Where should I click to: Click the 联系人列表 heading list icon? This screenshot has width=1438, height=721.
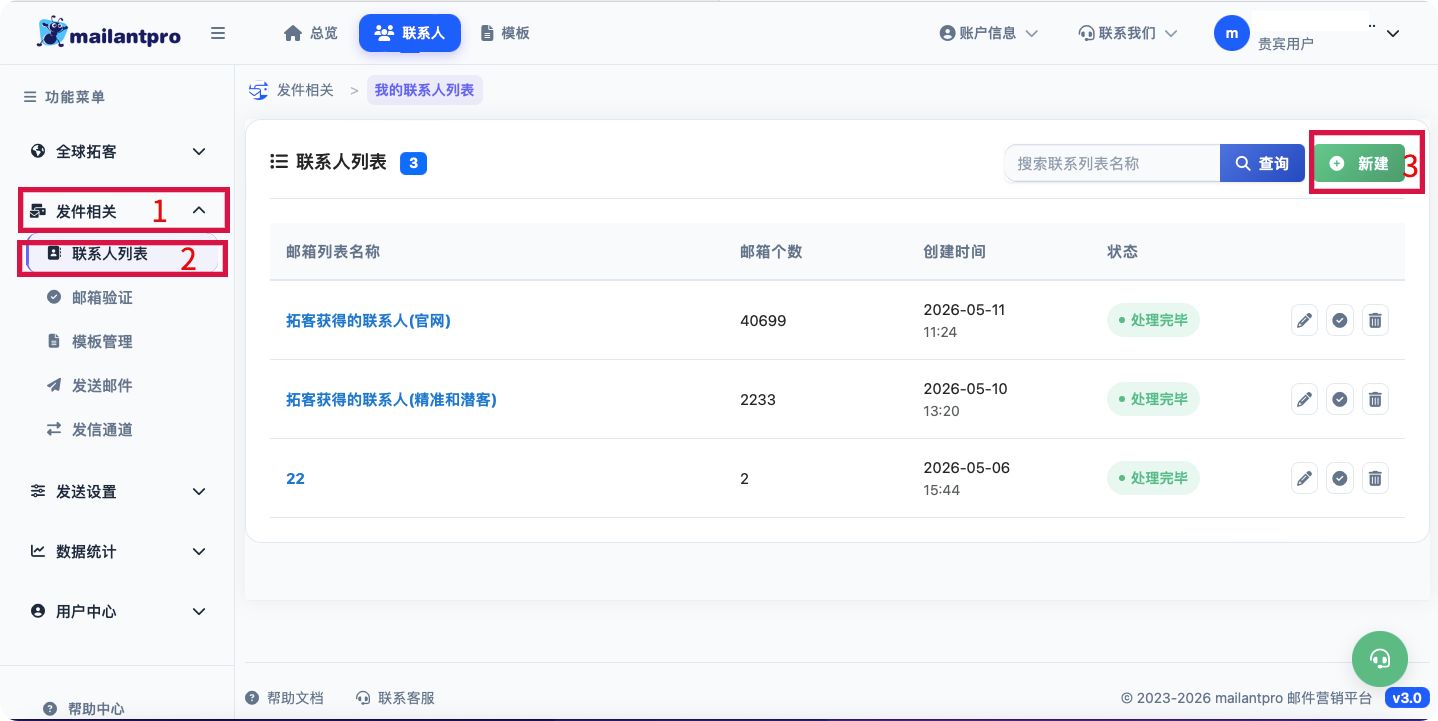coord(279,162)
